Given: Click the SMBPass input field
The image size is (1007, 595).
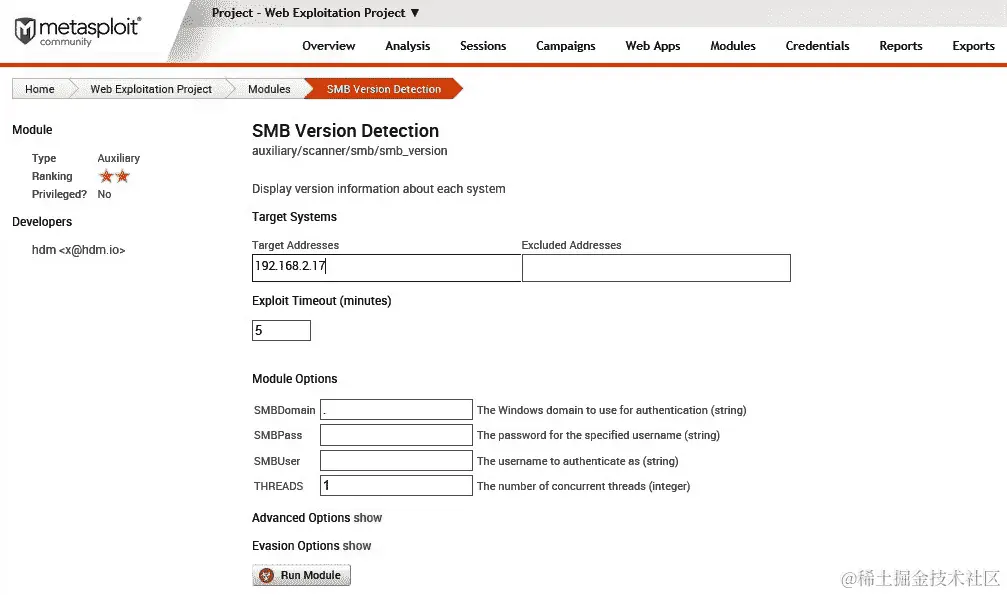Looking at the screenshot, I should 396,435.
